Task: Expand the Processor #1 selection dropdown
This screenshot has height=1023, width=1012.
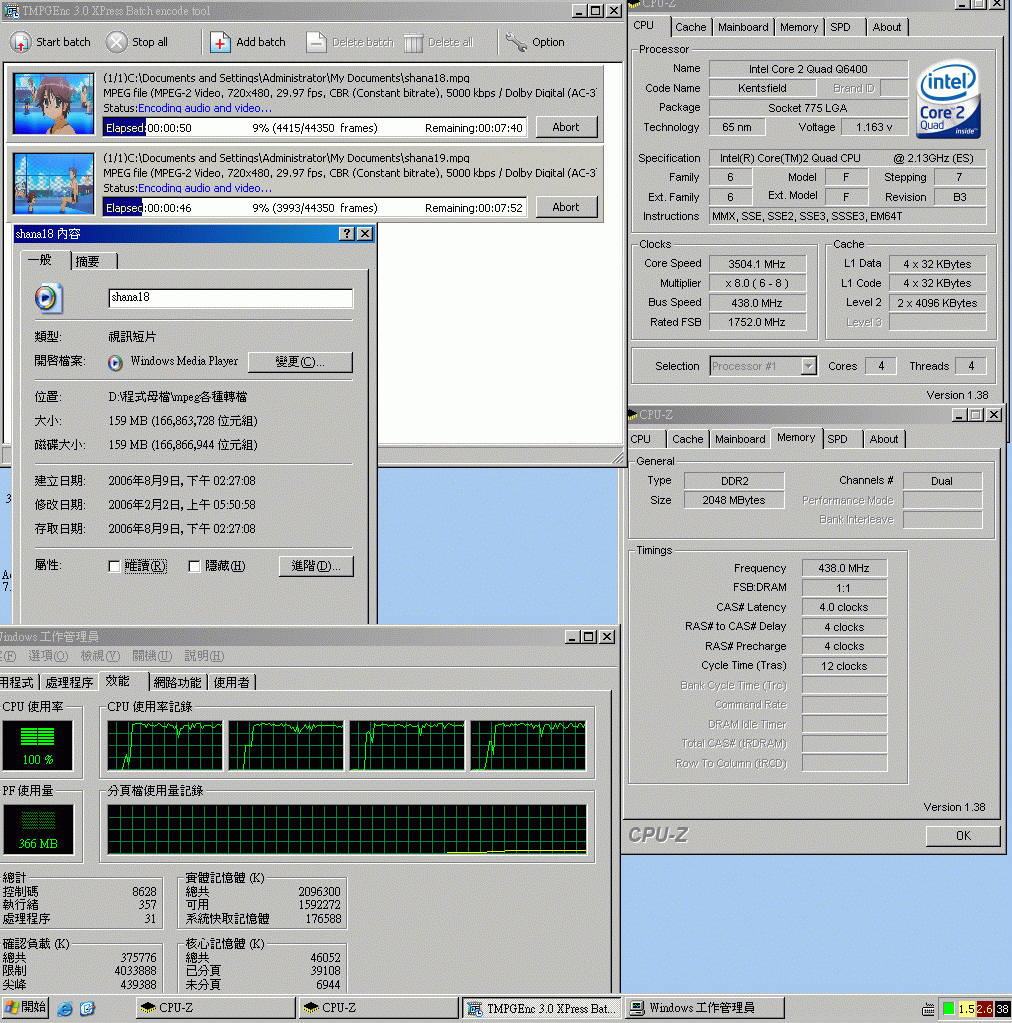Action: pos(808,366)
